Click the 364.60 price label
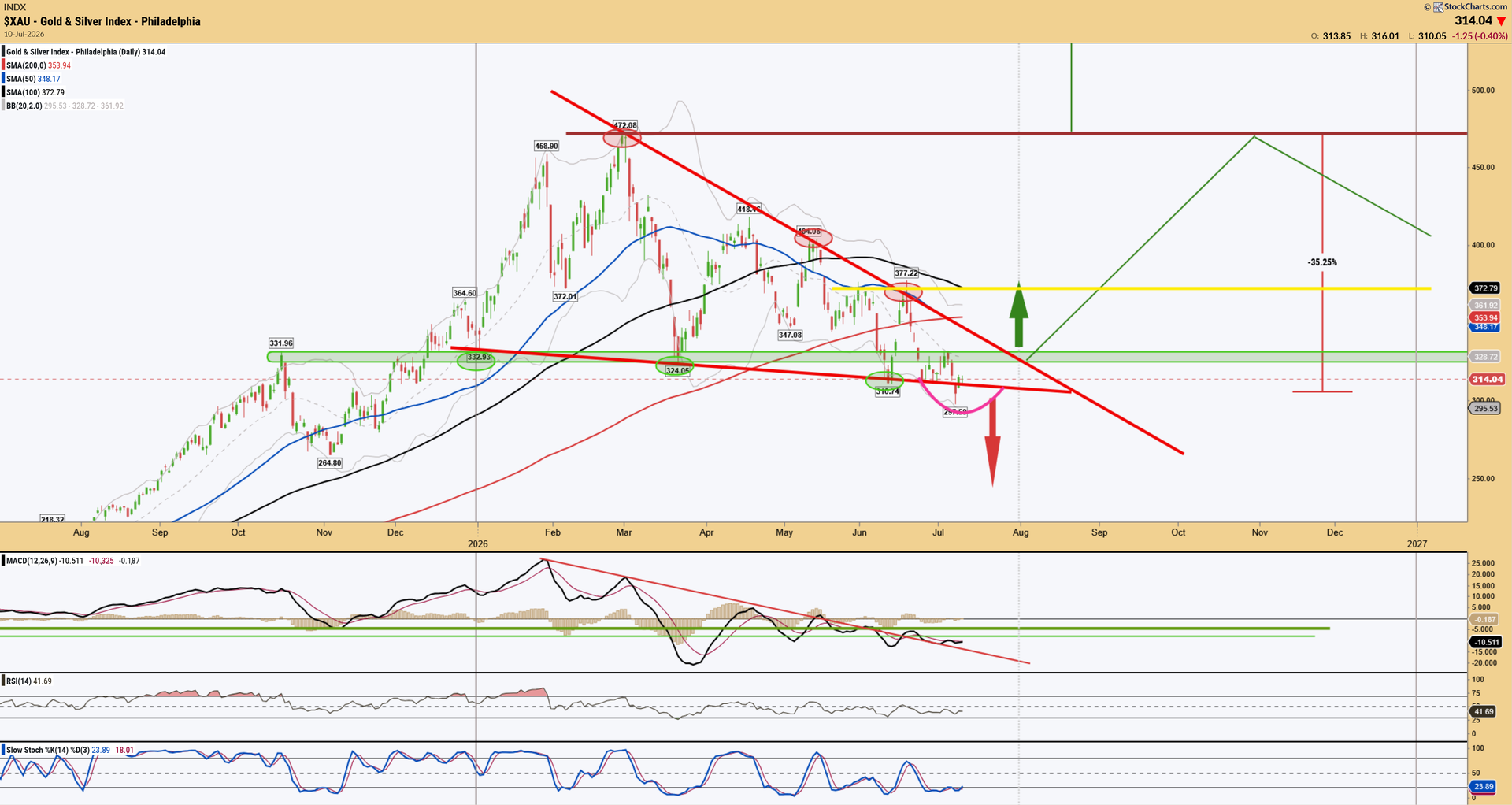Screen dimensions: 1512x805 point(465,293)
